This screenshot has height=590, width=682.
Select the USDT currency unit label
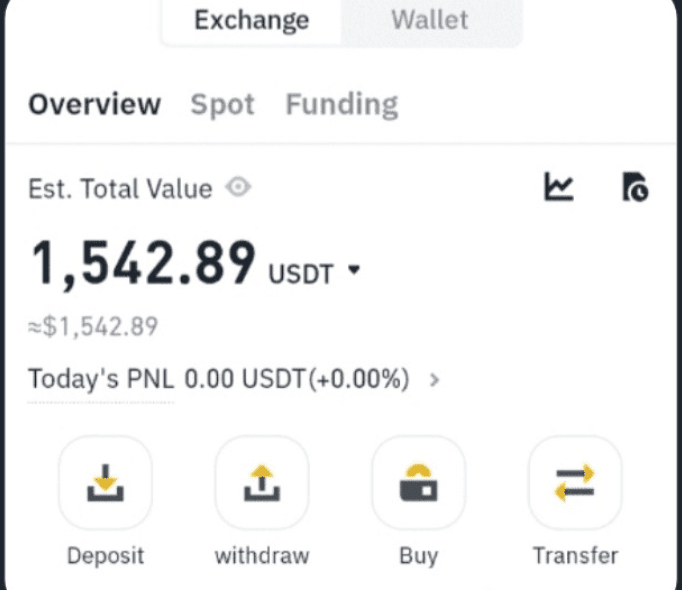pos(301,274)
